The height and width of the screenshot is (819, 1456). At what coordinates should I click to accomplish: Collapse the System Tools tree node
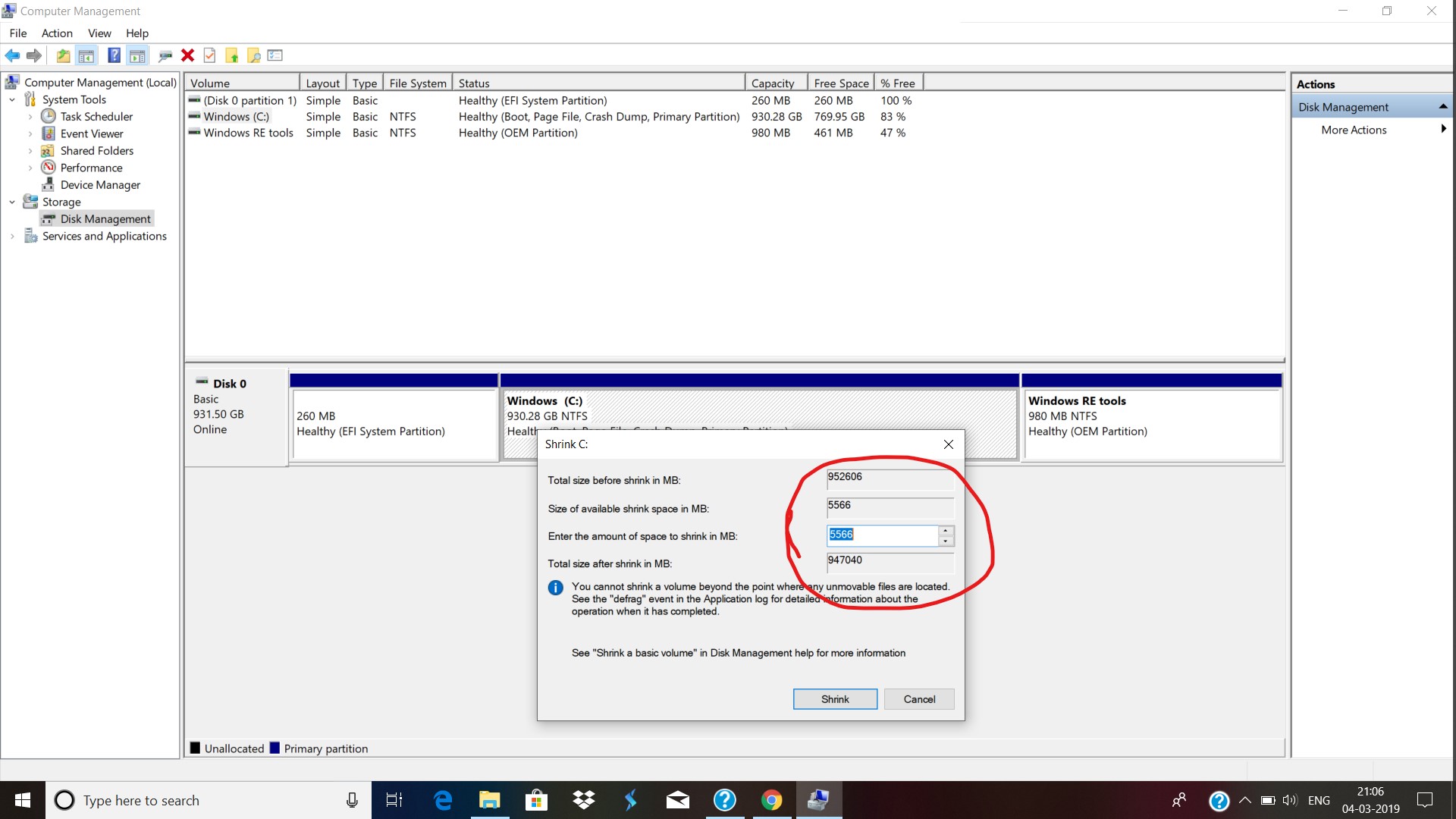(x=11, y=99)
